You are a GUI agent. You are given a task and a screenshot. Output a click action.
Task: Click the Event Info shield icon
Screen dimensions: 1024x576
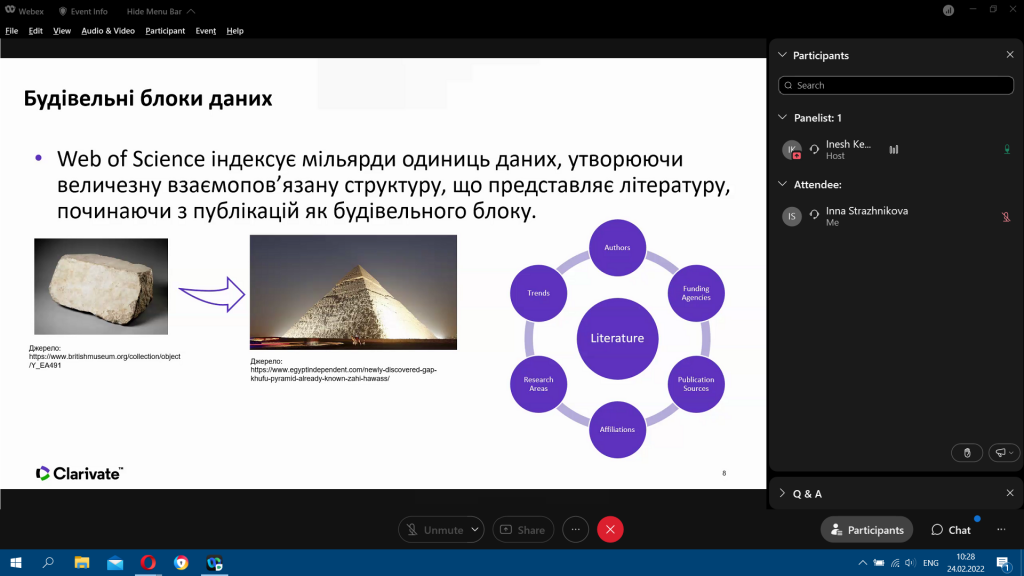tap(63, 11)
